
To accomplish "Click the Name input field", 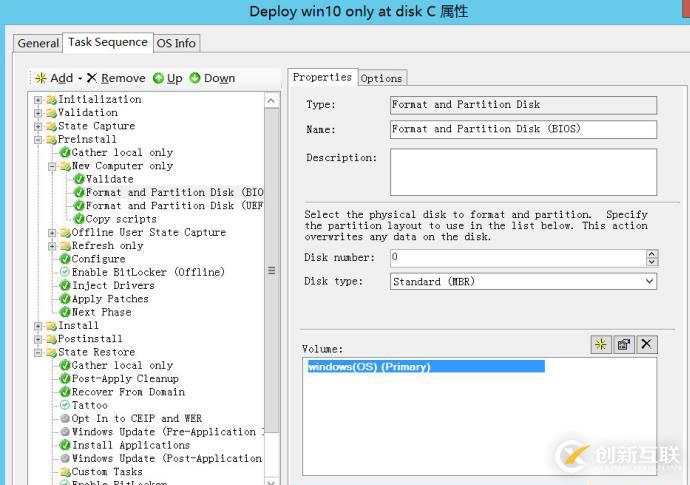I will point(523,129).
